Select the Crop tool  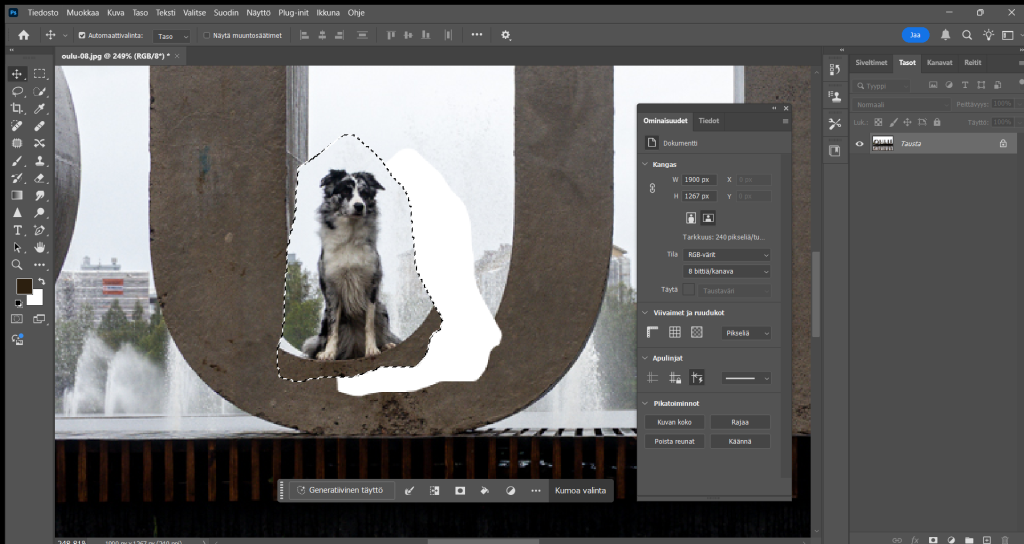[17, 108]
